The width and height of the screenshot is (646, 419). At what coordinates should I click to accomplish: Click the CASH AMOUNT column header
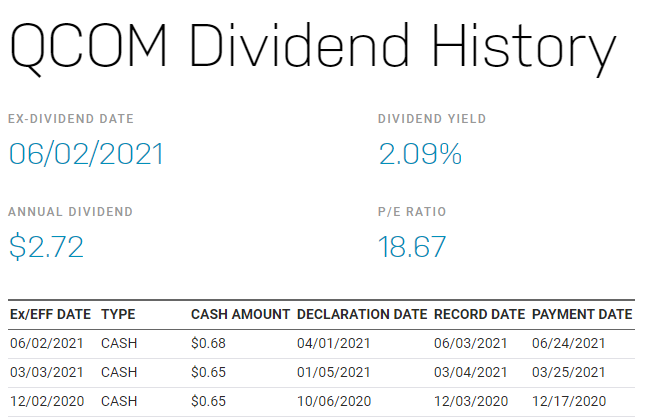point(241,314)
